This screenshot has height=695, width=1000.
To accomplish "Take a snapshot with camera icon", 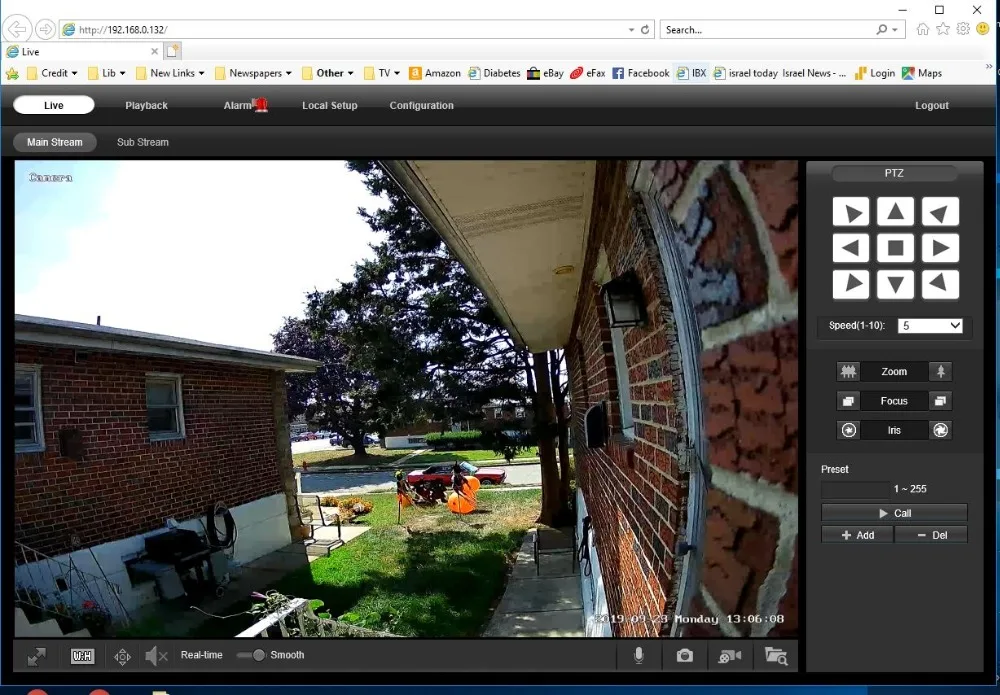I will click(x=684, y=655).
